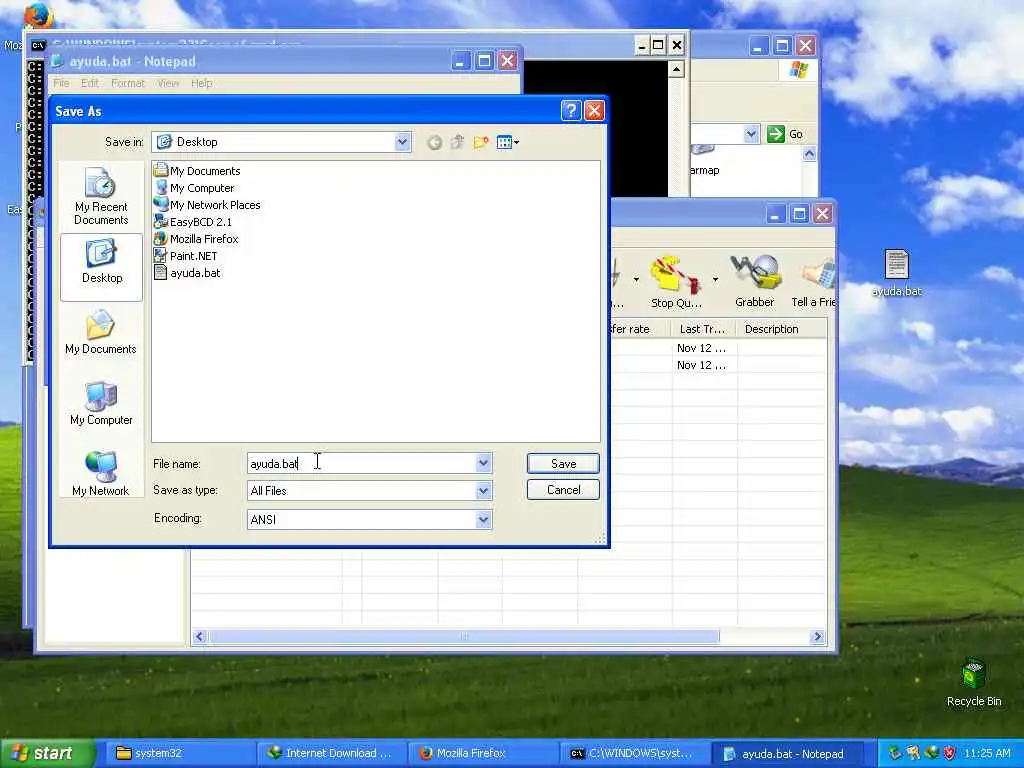Click scroll up arrow in command prompt
This screenshot has width=1024, height=768.
click(676, 69)
